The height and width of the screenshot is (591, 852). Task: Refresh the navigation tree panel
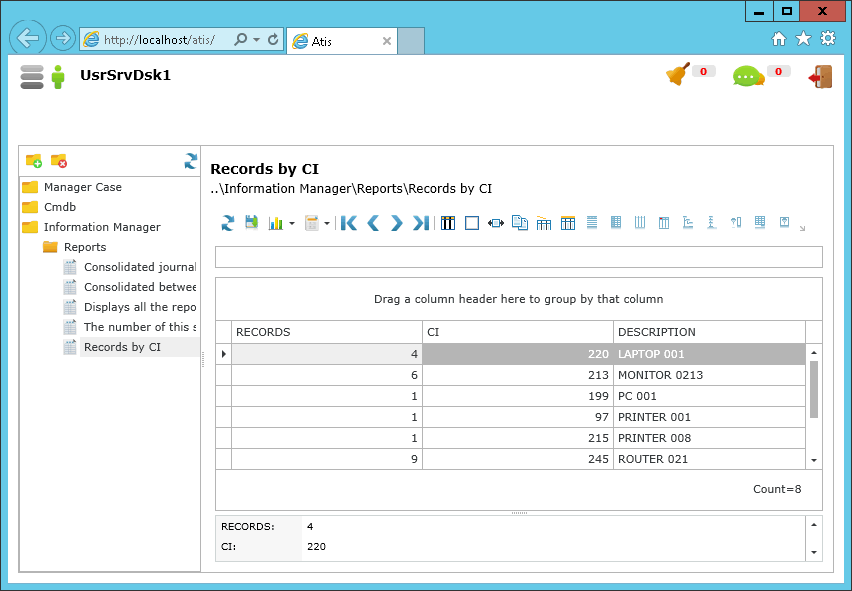tap(190, 161)
